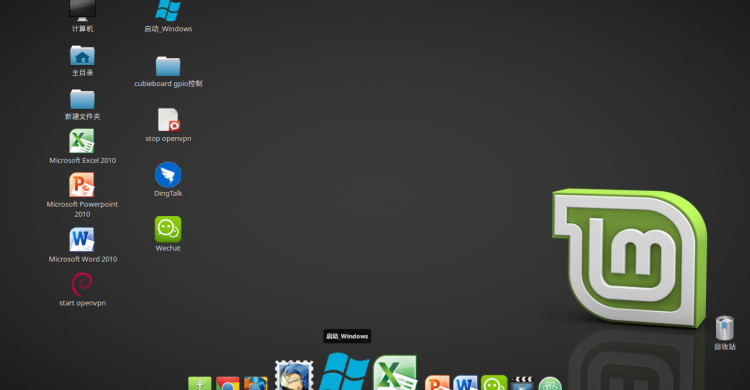Open Excel from the dock

(395, 372)
